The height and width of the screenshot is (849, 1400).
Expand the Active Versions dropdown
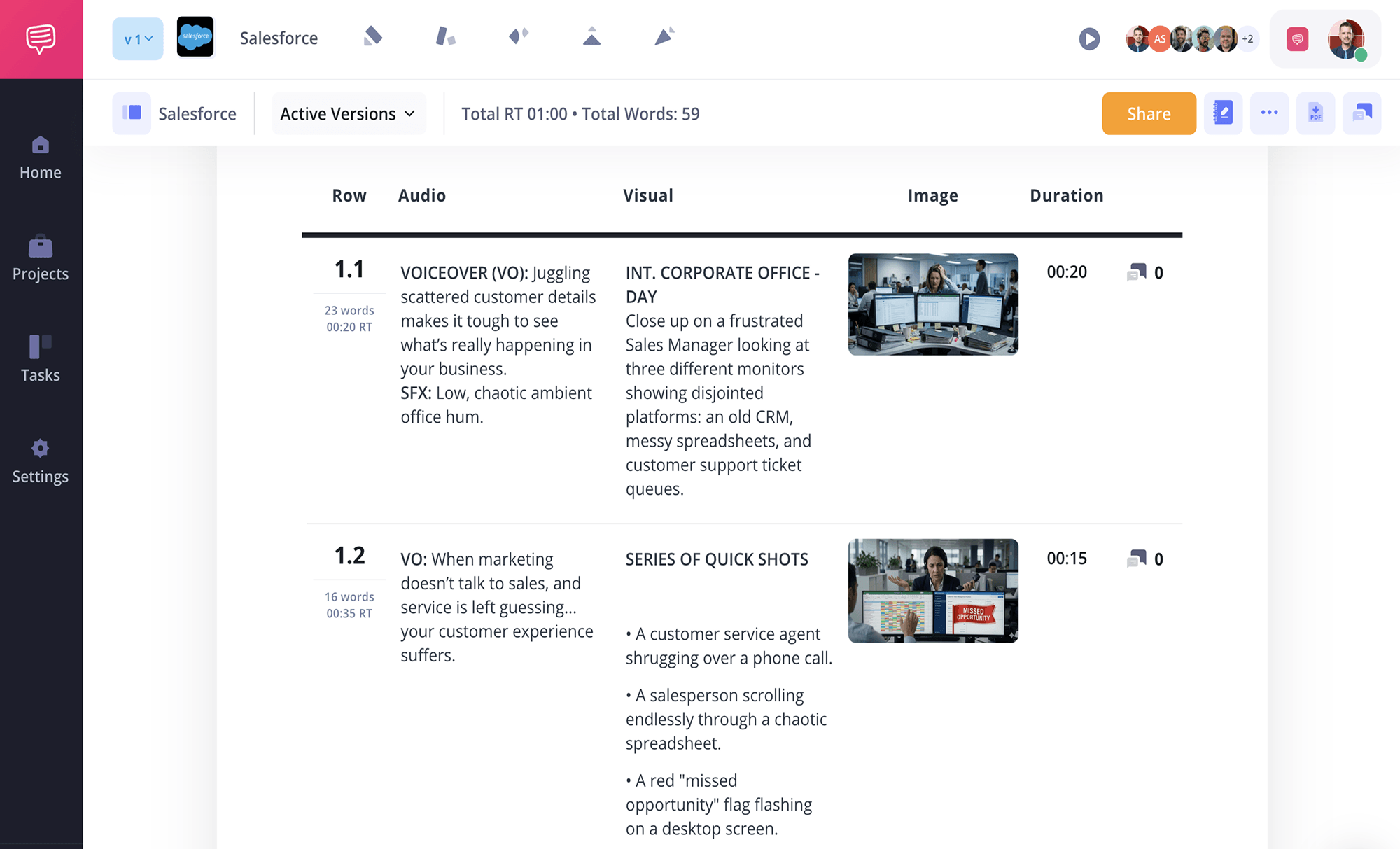tap(348, 113)
